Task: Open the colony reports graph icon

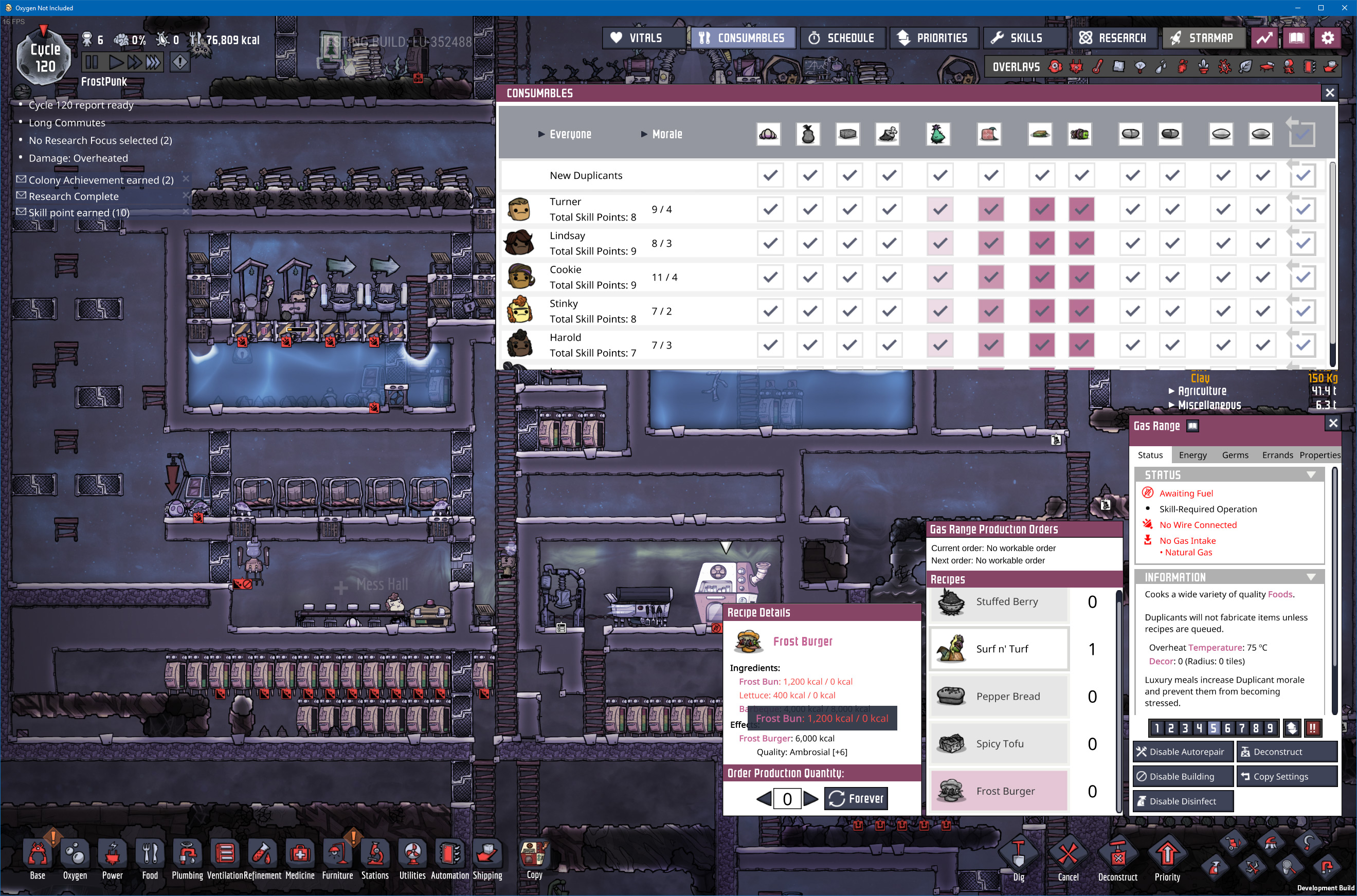Action: point(1264,38)
